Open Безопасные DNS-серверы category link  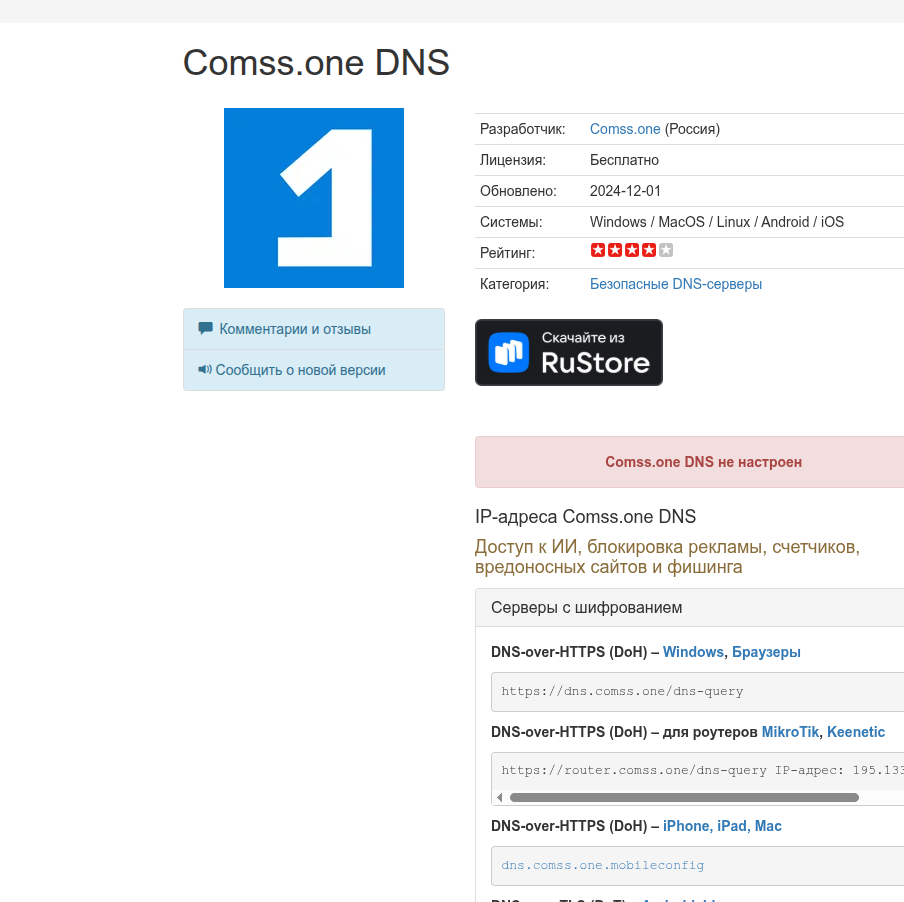(676, 284)
